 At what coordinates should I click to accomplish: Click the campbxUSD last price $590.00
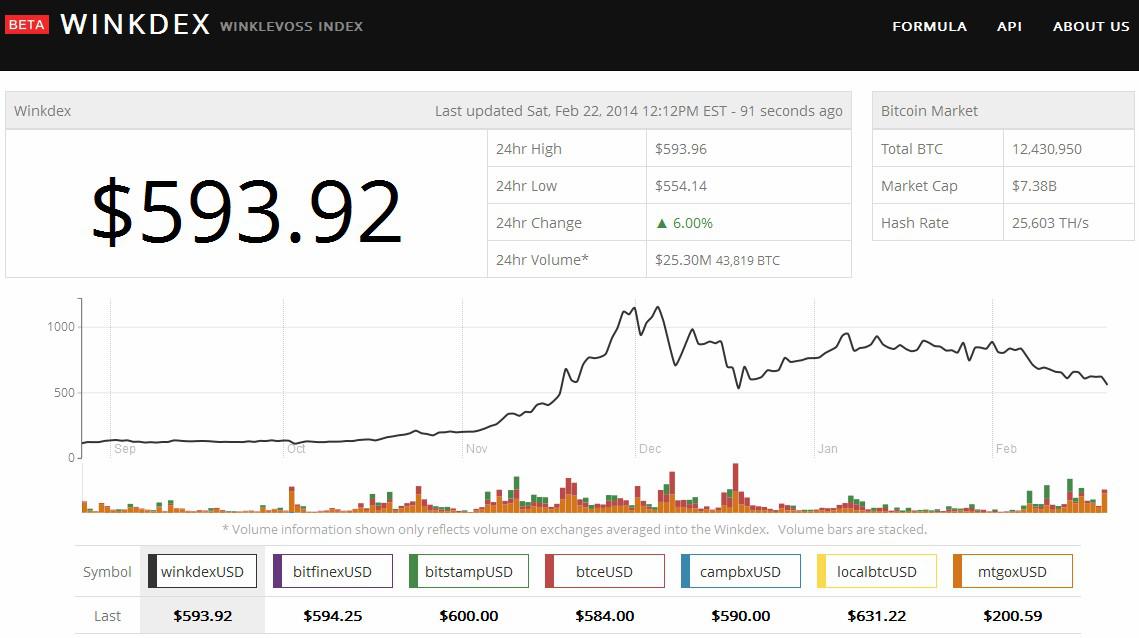tap(740, 616)
